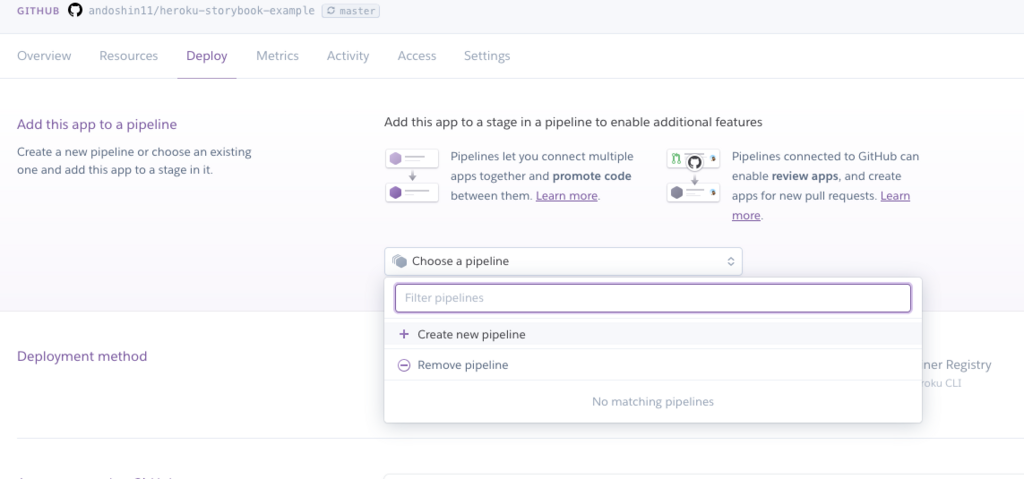Click the GitHub octocat icon in header
The height and width of the screenshot is (479, 1024).
[x=74, y=11]
